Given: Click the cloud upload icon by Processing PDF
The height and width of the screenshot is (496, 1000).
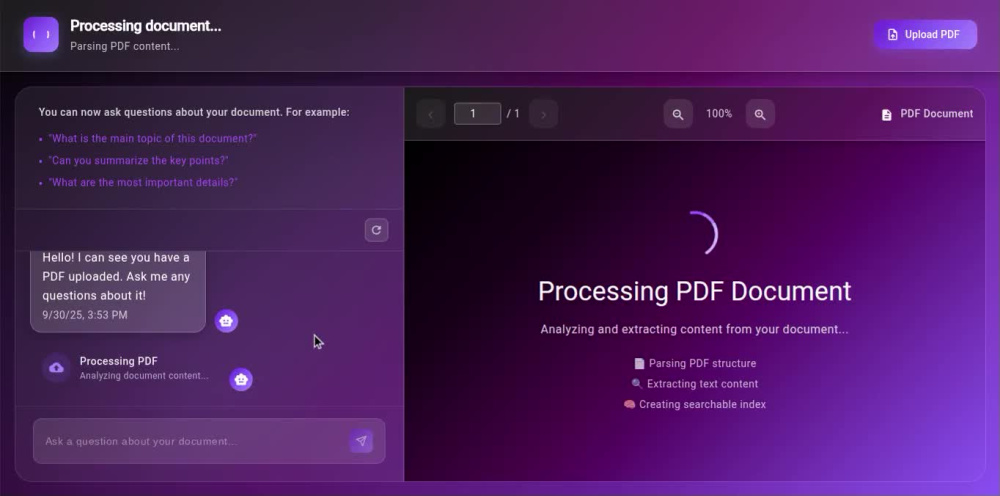Looking at the screenshot, I should pos(56,367).
